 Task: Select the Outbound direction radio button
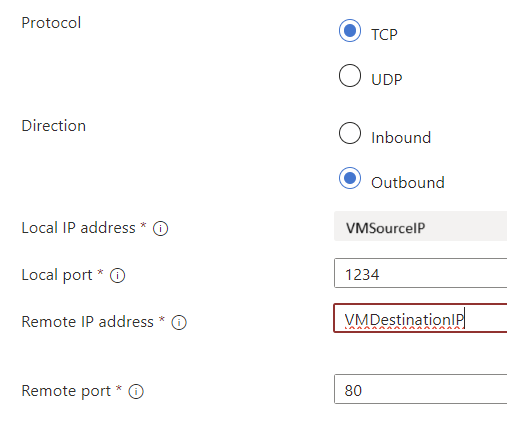click(350, 178)
